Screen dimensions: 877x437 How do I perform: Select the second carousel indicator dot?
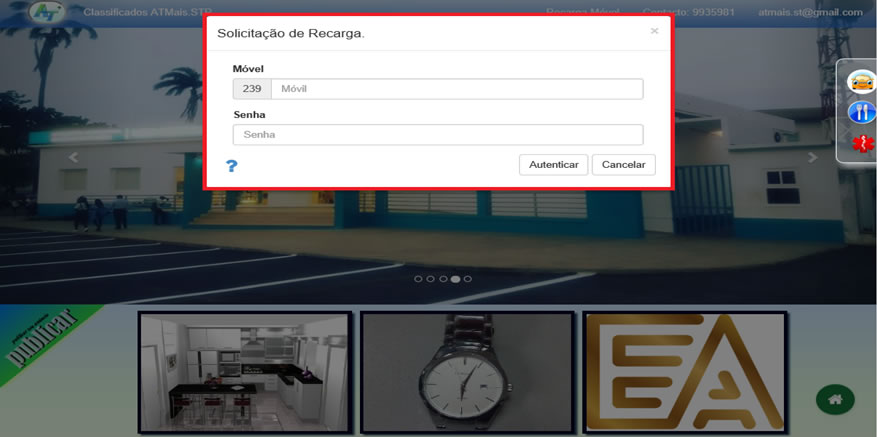coord(431,279)
